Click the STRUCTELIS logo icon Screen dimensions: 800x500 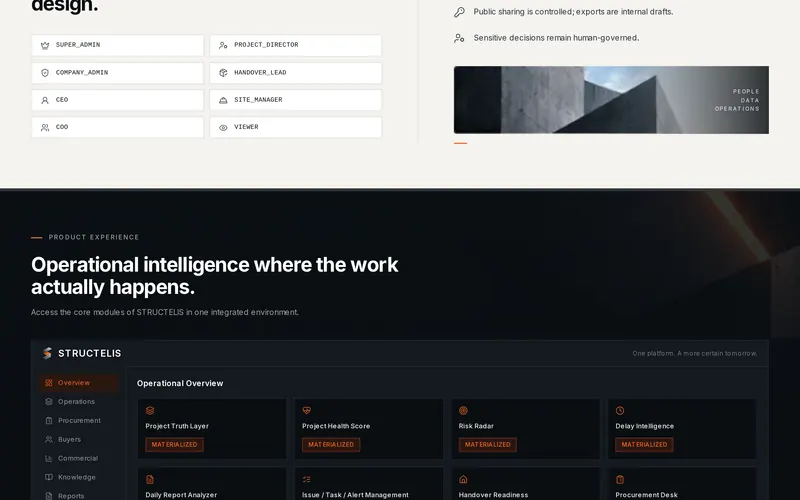pyautogui.click(x=47, y=353)
